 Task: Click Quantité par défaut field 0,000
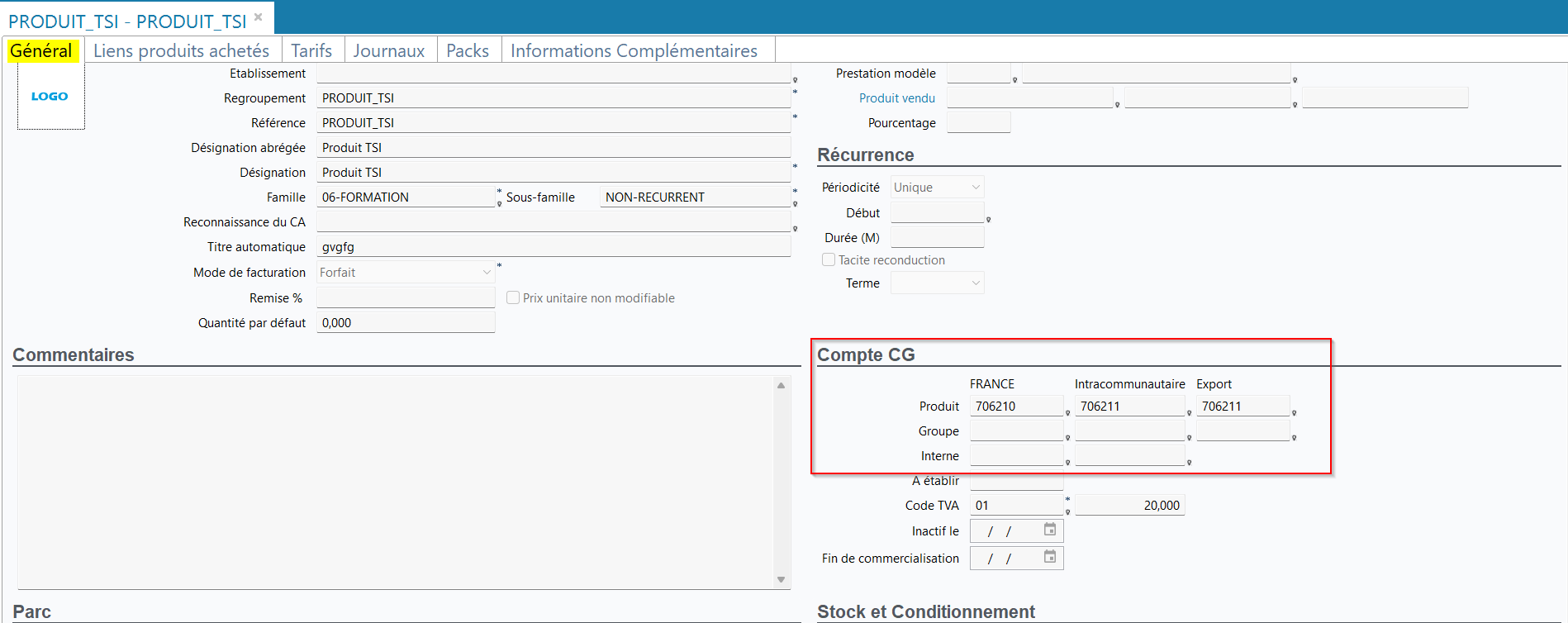point(406,322)
